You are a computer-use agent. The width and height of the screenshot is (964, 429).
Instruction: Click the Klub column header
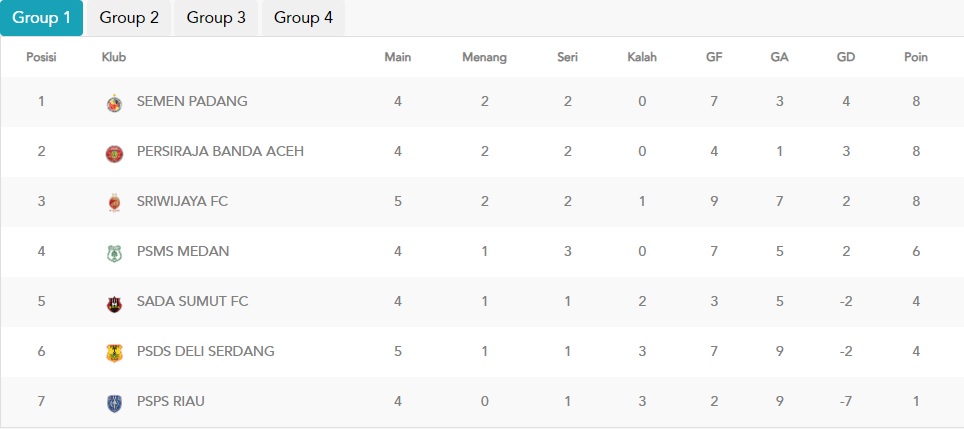114,57
